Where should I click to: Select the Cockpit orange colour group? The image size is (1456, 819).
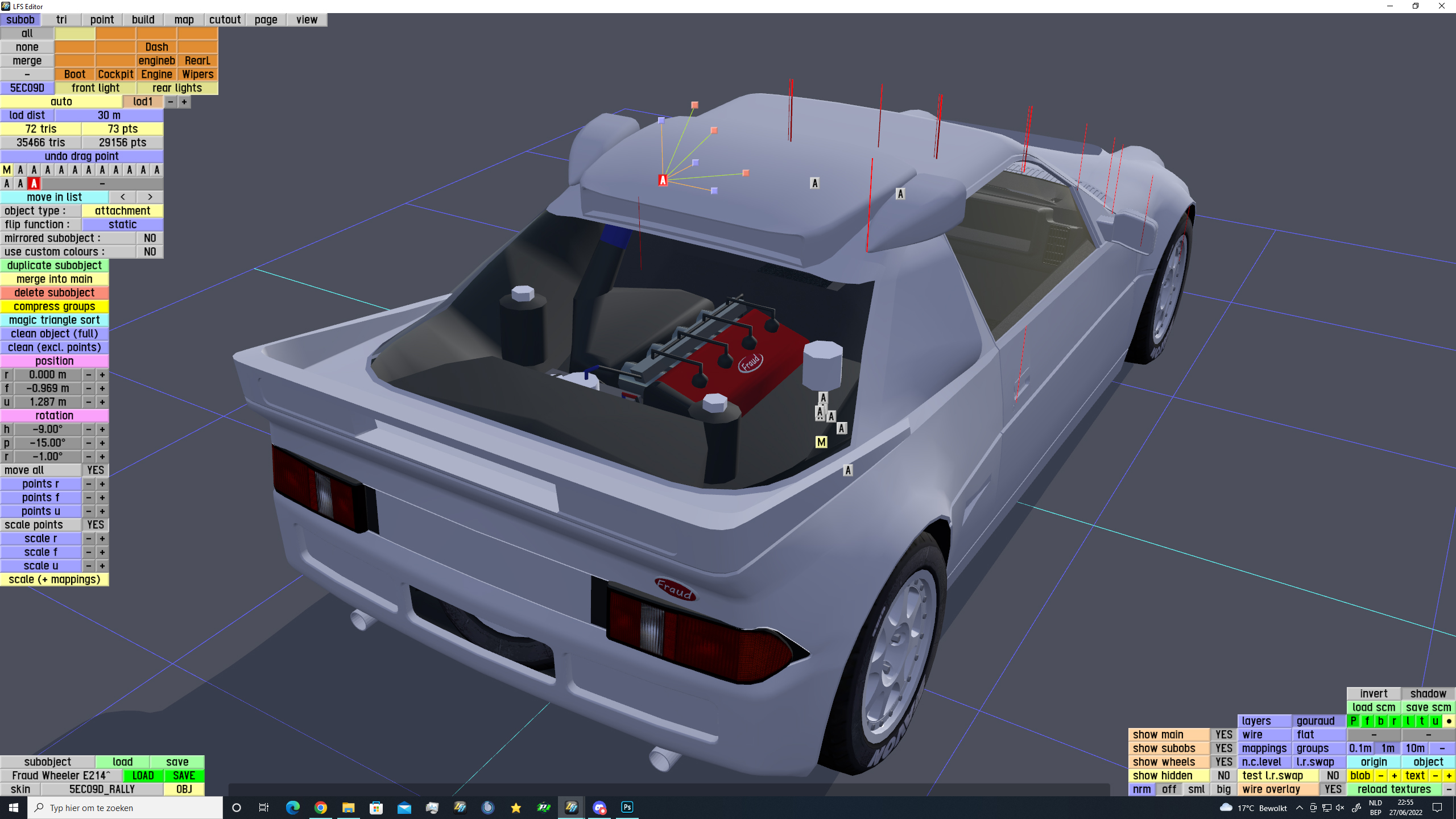115,74
